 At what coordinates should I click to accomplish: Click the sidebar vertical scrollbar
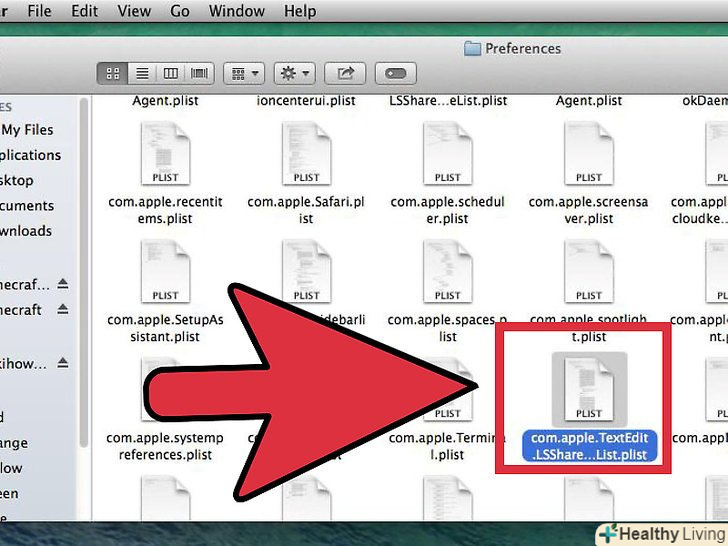pos(84,273)
